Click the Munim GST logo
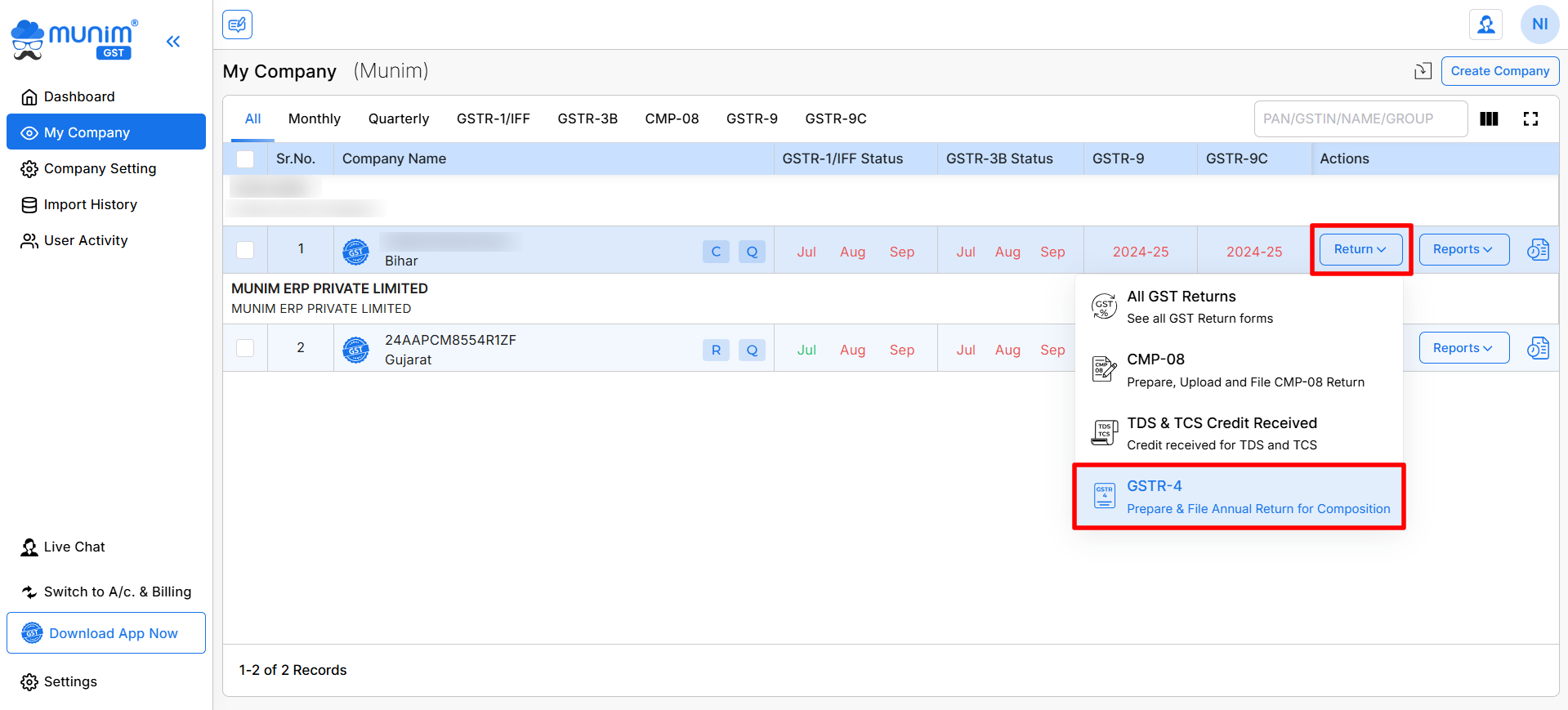1568x710 pixels. [74, 40]
